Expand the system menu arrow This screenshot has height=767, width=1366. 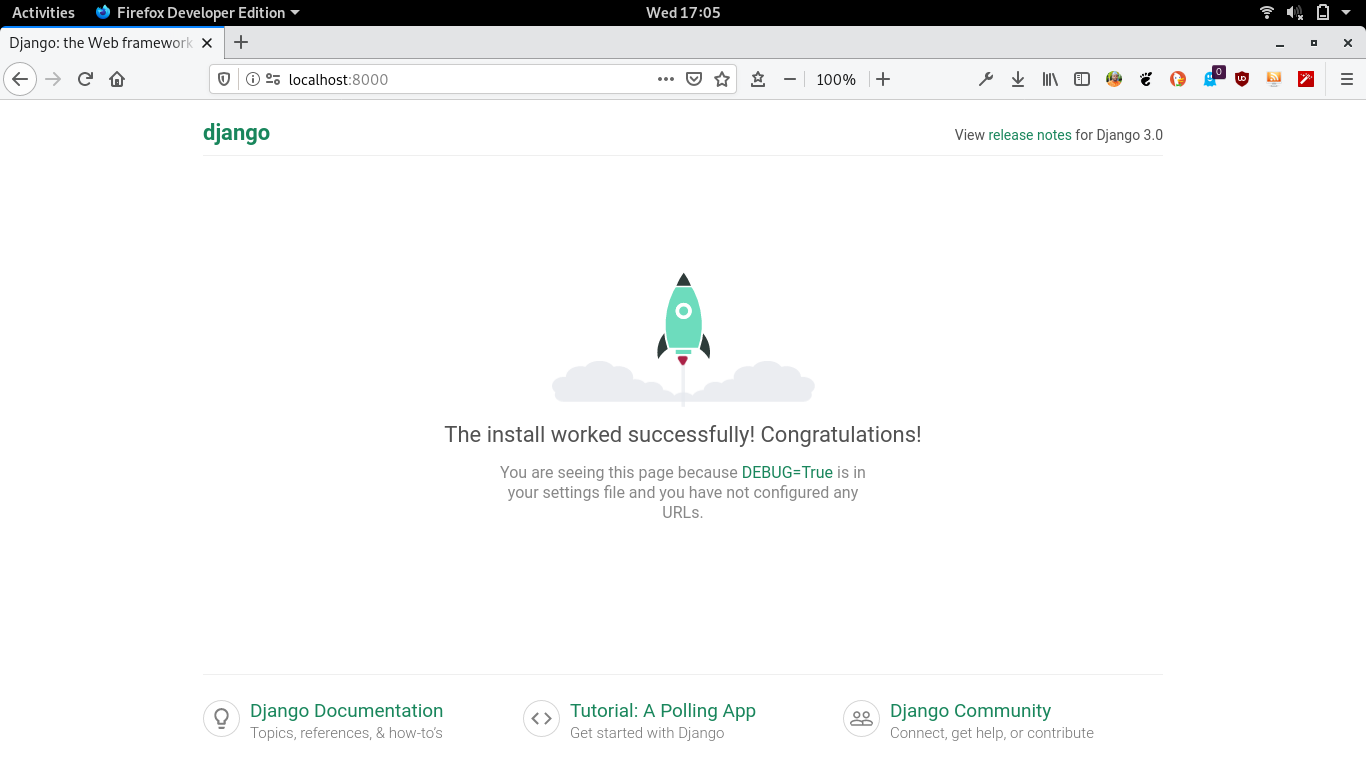1347,13
